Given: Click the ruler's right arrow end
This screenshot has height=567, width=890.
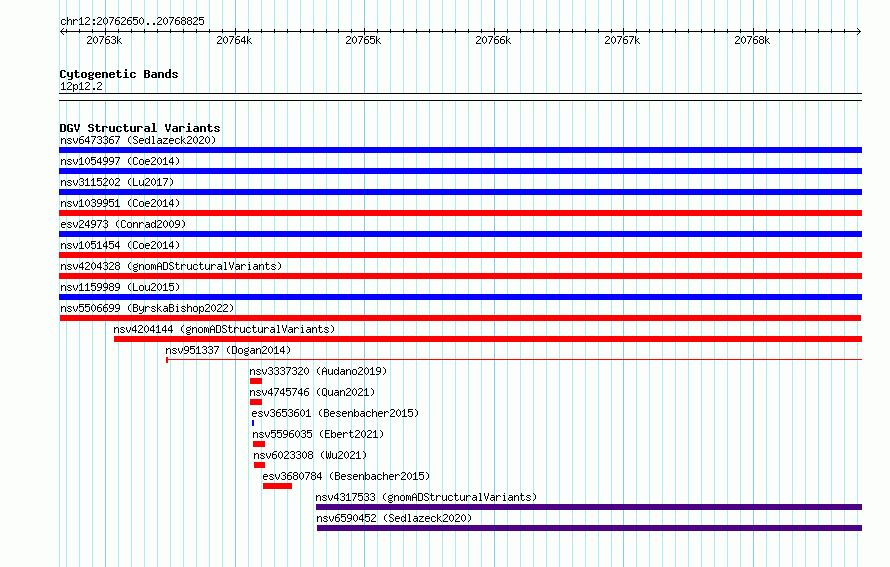Looking at the screenshot, I should pos(859,32).
